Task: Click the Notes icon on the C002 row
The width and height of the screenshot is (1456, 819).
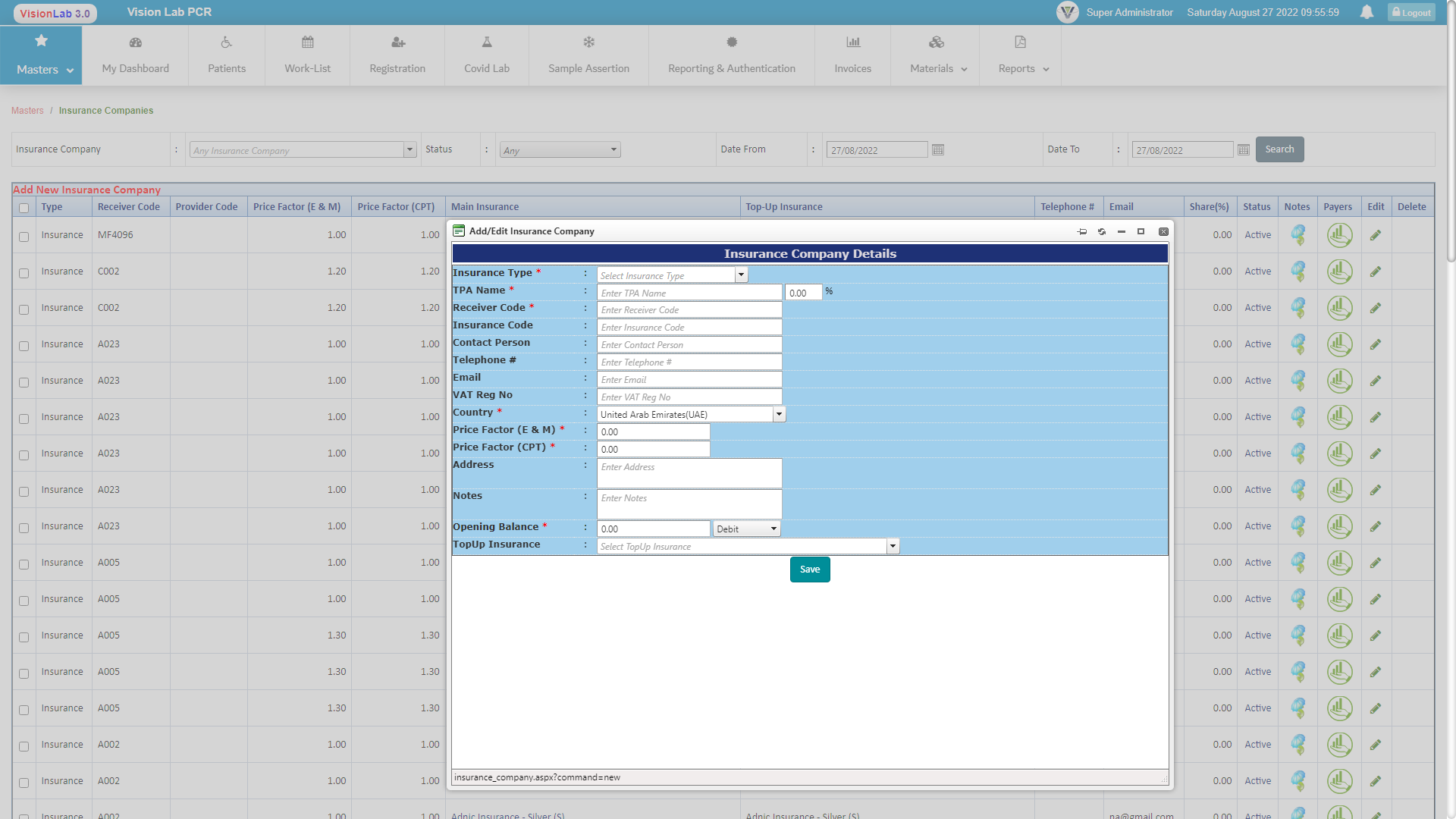Action: [x=1298, y=271]
